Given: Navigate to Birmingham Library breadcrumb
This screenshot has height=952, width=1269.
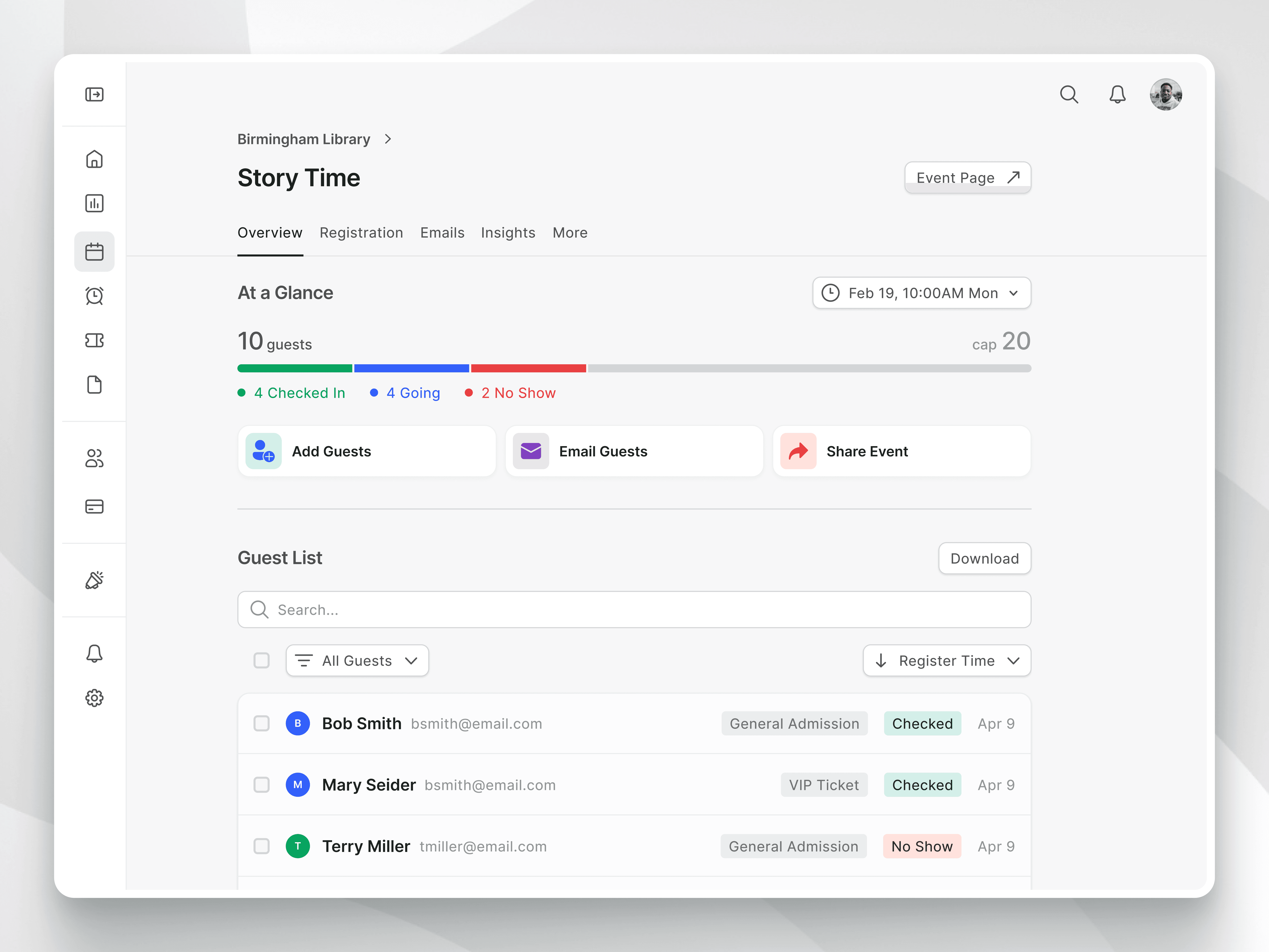Looking at the screenshot, I should pyautogui.click(x=304, y=139).
